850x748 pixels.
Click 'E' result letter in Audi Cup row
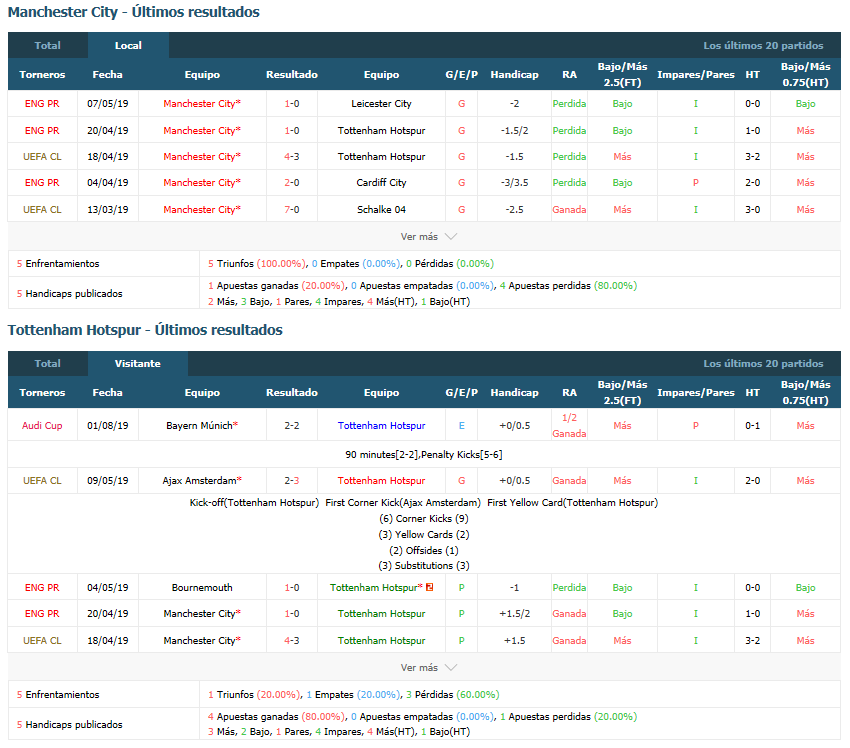click(x=461, y=425)
